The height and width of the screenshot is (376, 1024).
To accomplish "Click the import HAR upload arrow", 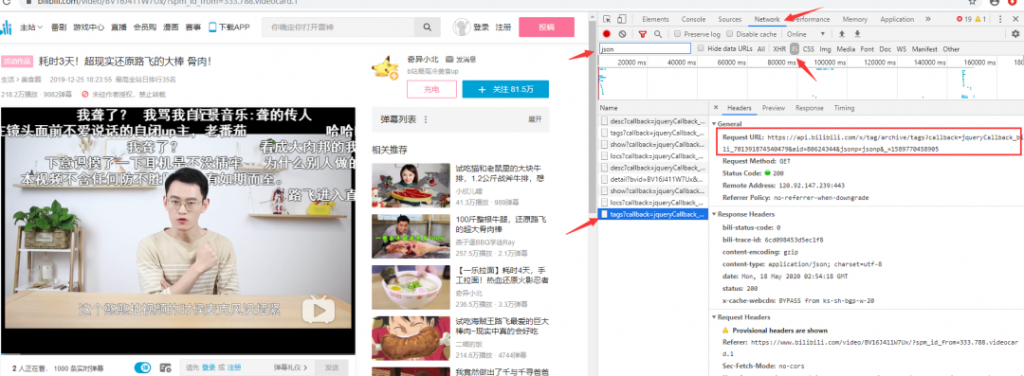I will click(842, 34).
